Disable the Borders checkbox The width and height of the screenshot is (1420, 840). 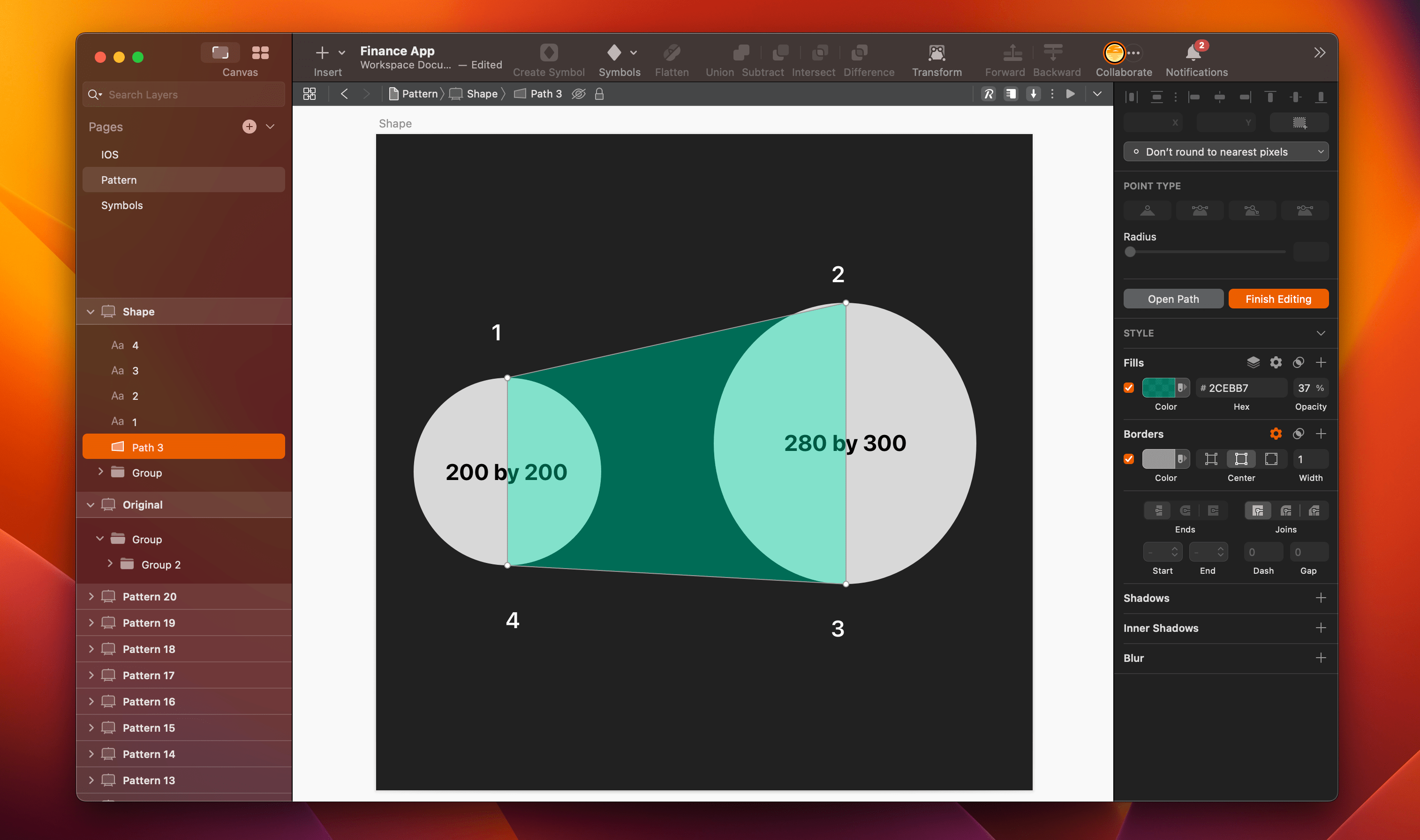coord(1129,459)
